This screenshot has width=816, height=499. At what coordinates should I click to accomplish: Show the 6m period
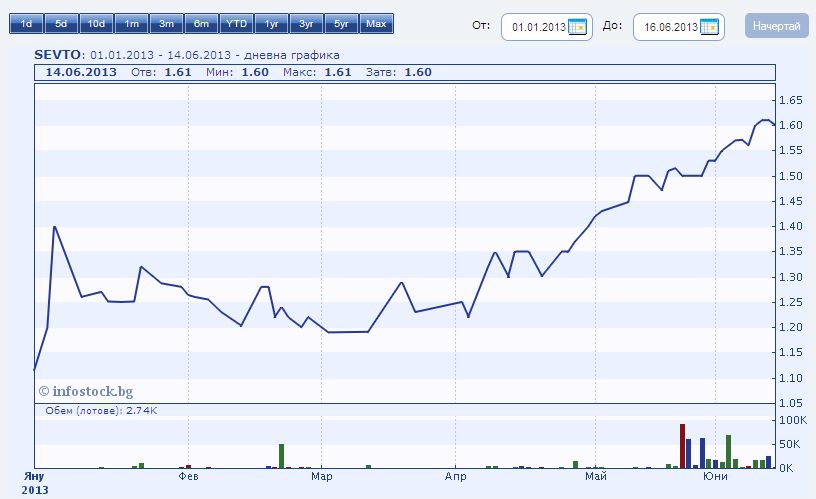click(201, 24)
